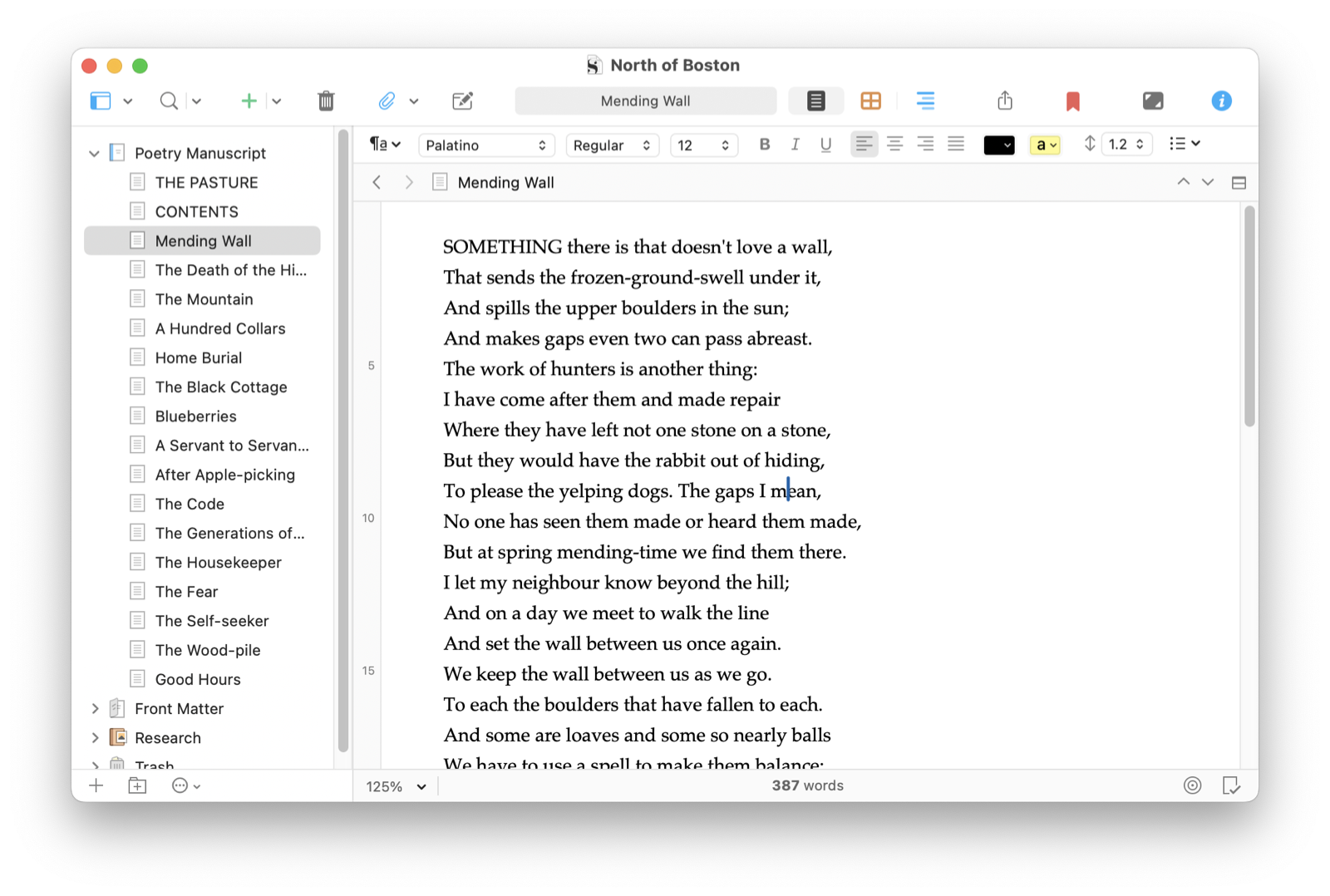1330x896 pixels.
Task: Click the Mending Wall quick search field
Action: point(645,101)
